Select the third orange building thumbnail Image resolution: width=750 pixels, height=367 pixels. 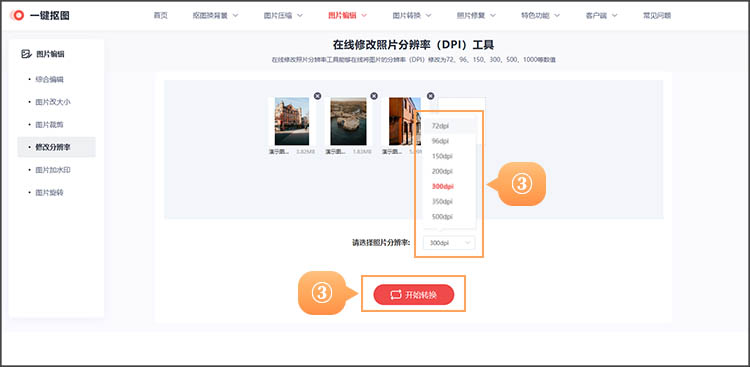[405, 121]
